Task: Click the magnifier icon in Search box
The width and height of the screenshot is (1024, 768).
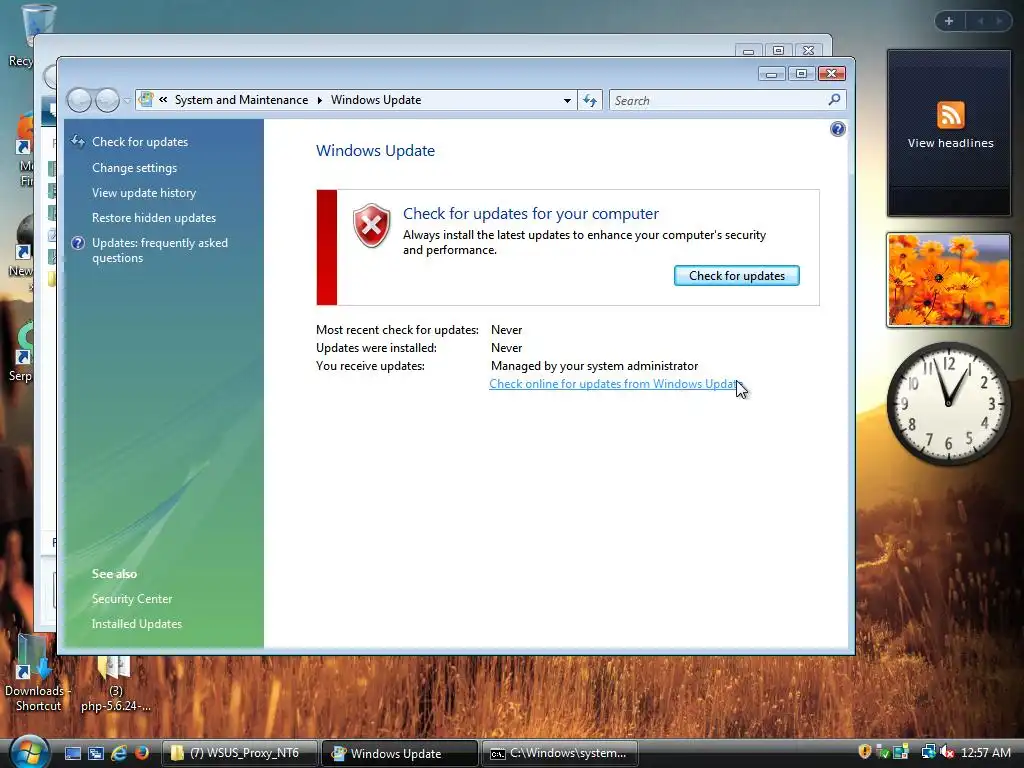Action: point(834,100)
